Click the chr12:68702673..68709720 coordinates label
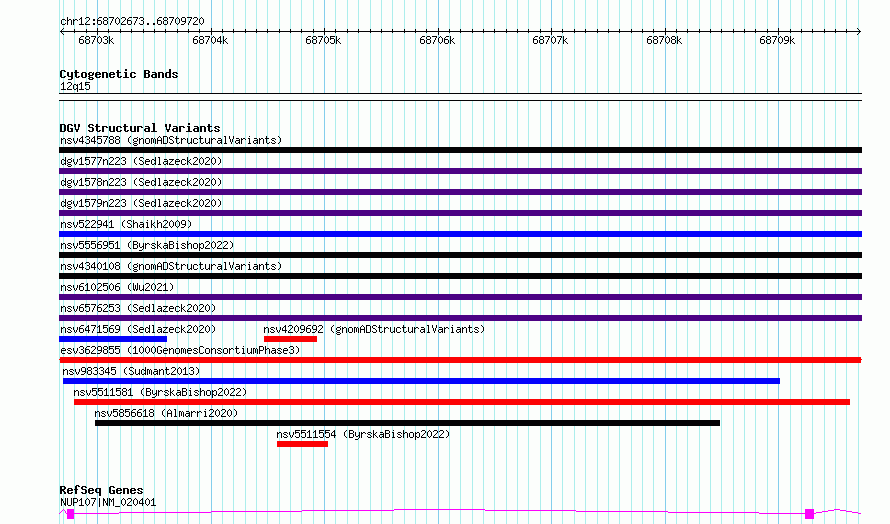 point(132,21)
